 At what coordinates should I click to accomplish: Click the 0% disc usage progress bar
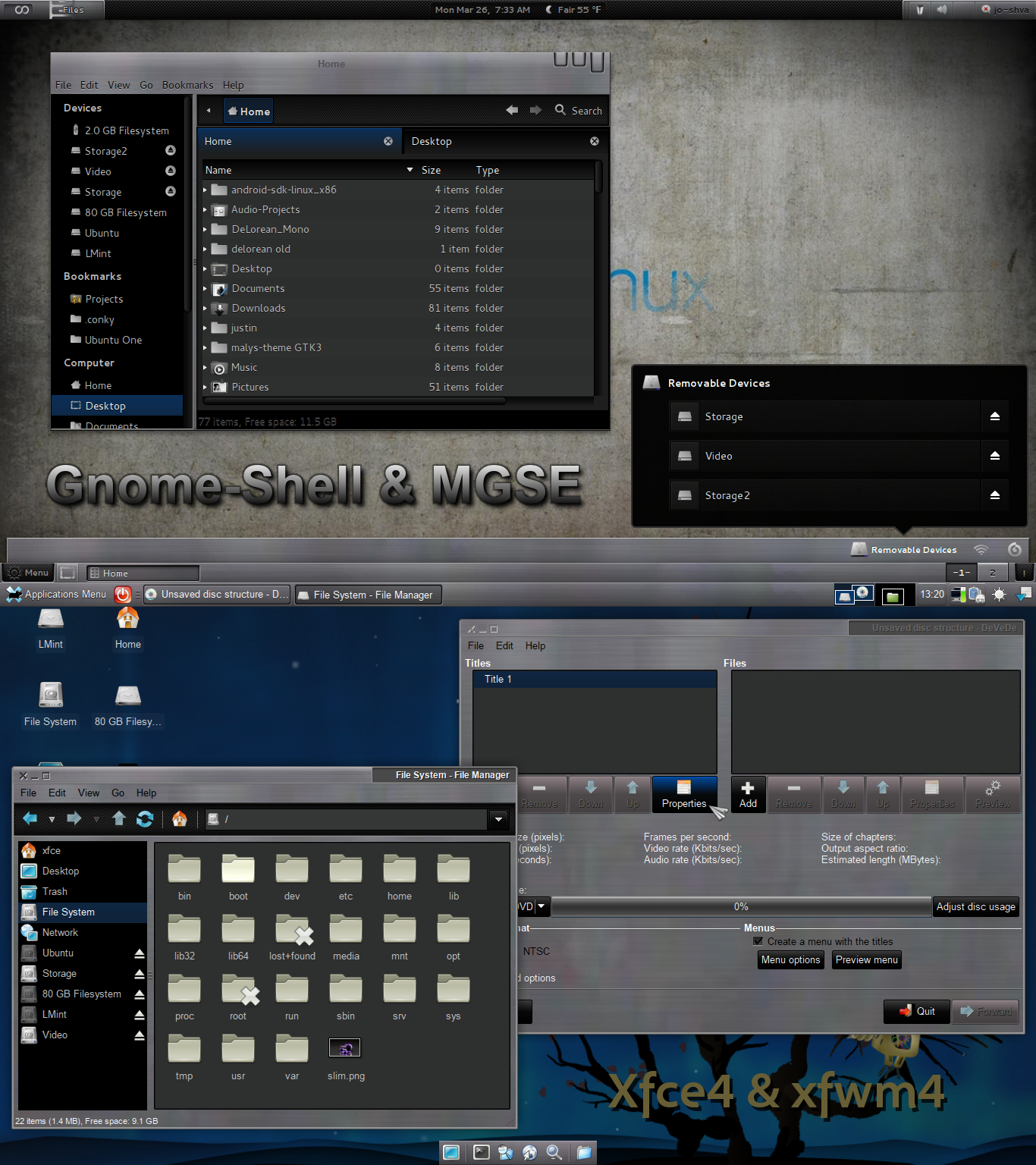pos(741,906)
